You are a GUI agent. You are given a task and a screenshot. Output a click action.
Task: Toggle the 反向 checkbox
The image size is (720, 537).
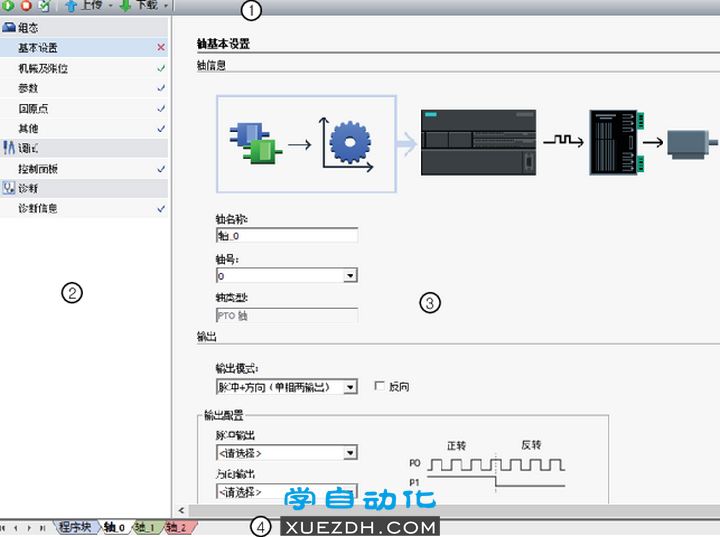pos(380,386)
